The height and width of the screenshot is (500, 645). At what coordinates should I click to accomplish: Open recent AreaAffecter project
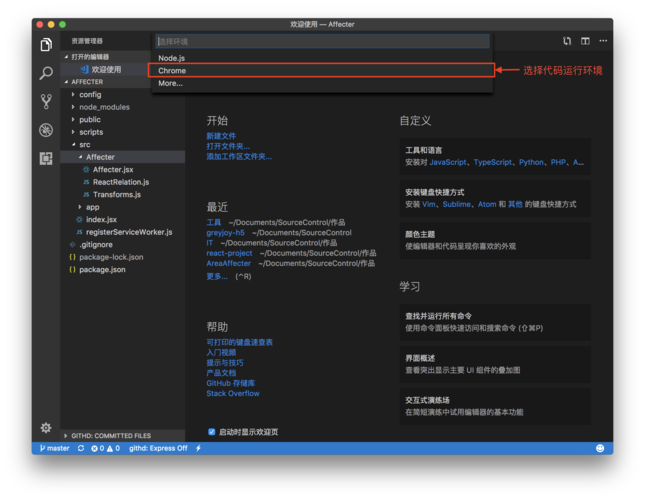228,264
